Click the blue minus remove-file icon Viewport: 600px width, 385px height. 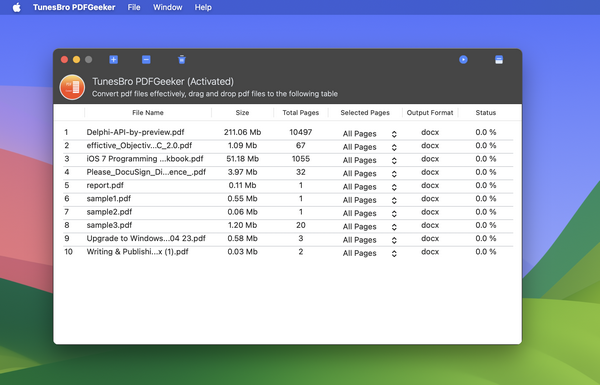click(146, 60)
